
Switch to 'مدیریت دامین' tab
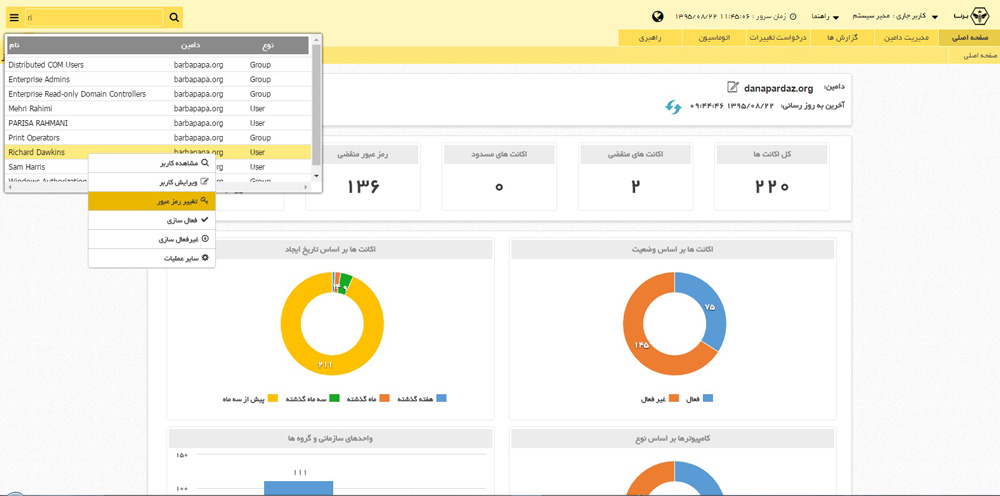[x=908, y=38]
